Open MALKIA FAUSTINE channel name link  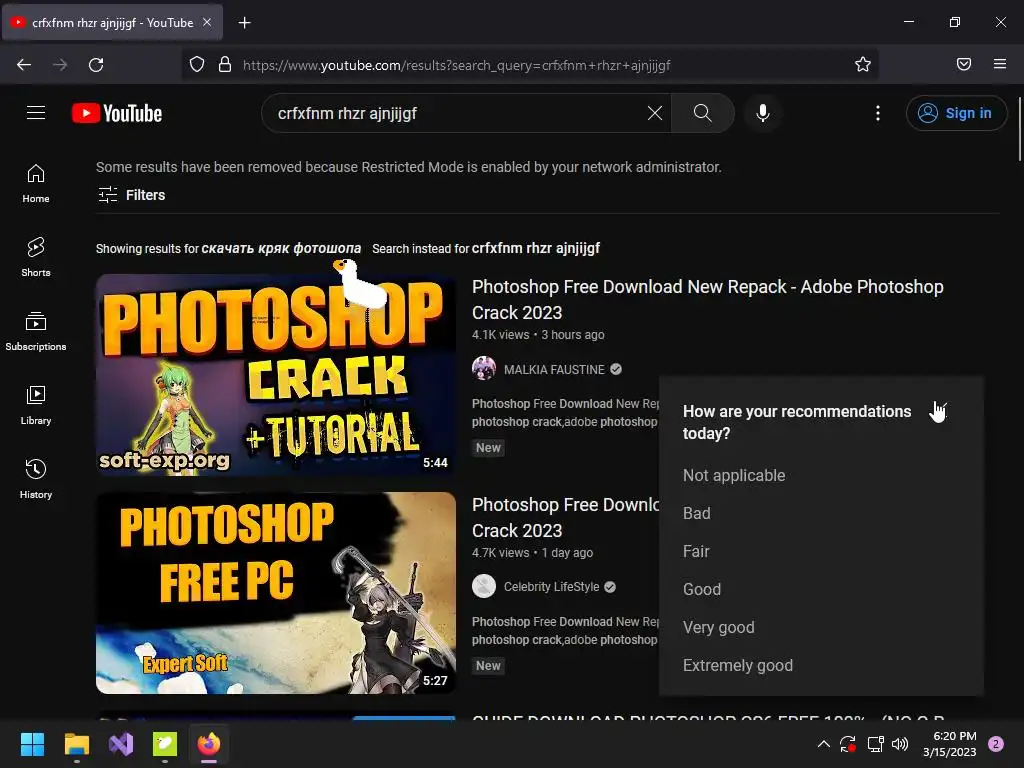coord(554,370)
